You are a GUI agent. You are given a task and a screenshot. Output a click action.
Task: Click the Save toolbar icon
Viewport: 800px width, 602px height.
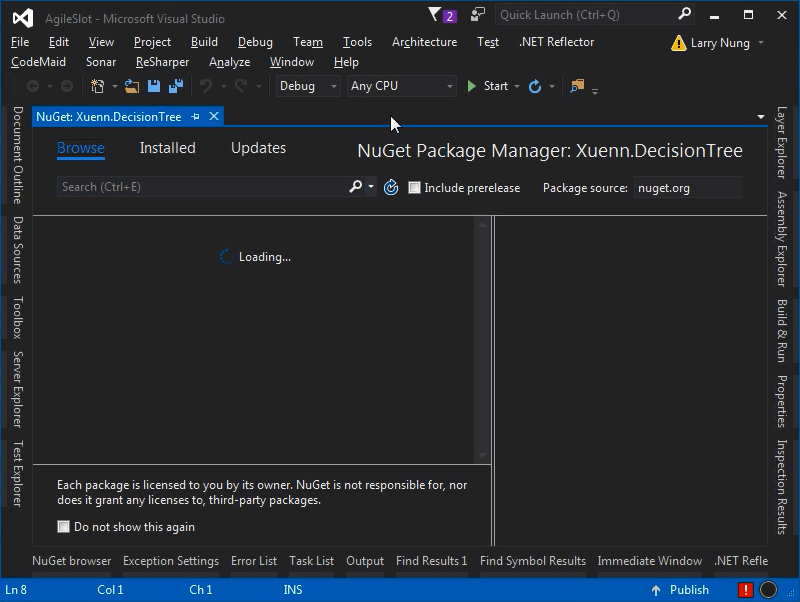pos(154,86)
